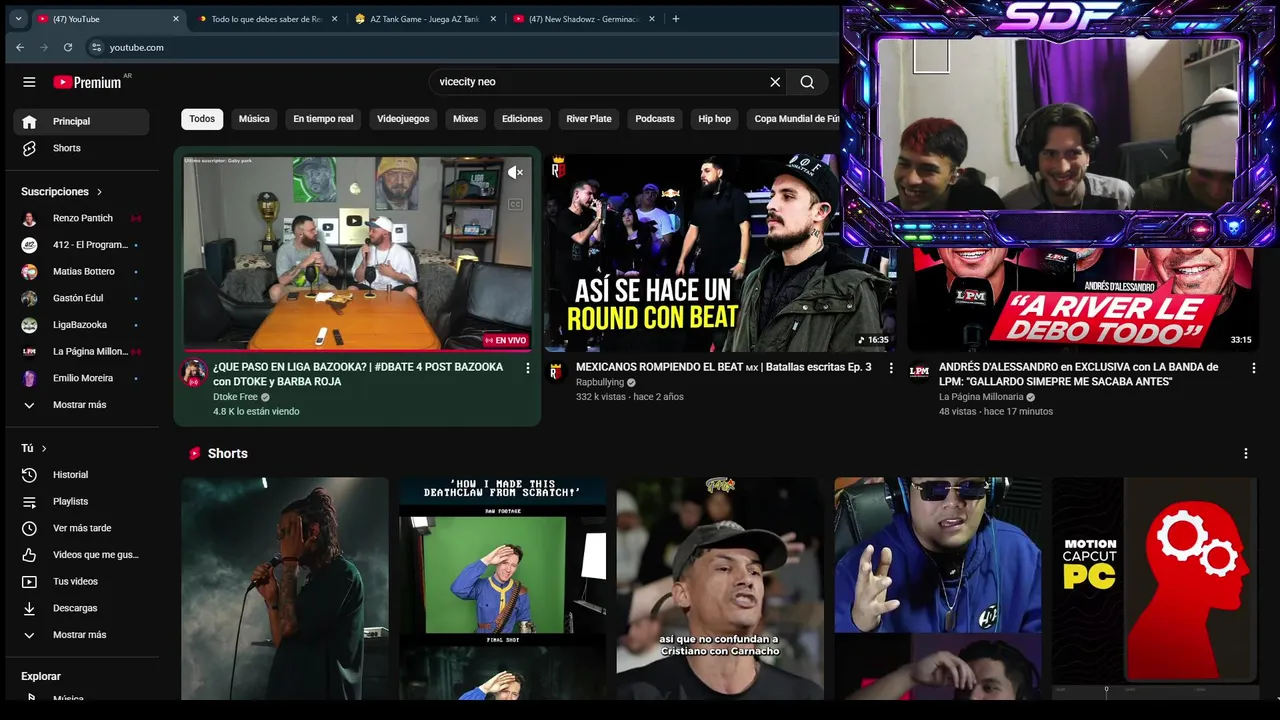Open Historial
This screenshot has width=1280, height=720.
tap(81, 475)
